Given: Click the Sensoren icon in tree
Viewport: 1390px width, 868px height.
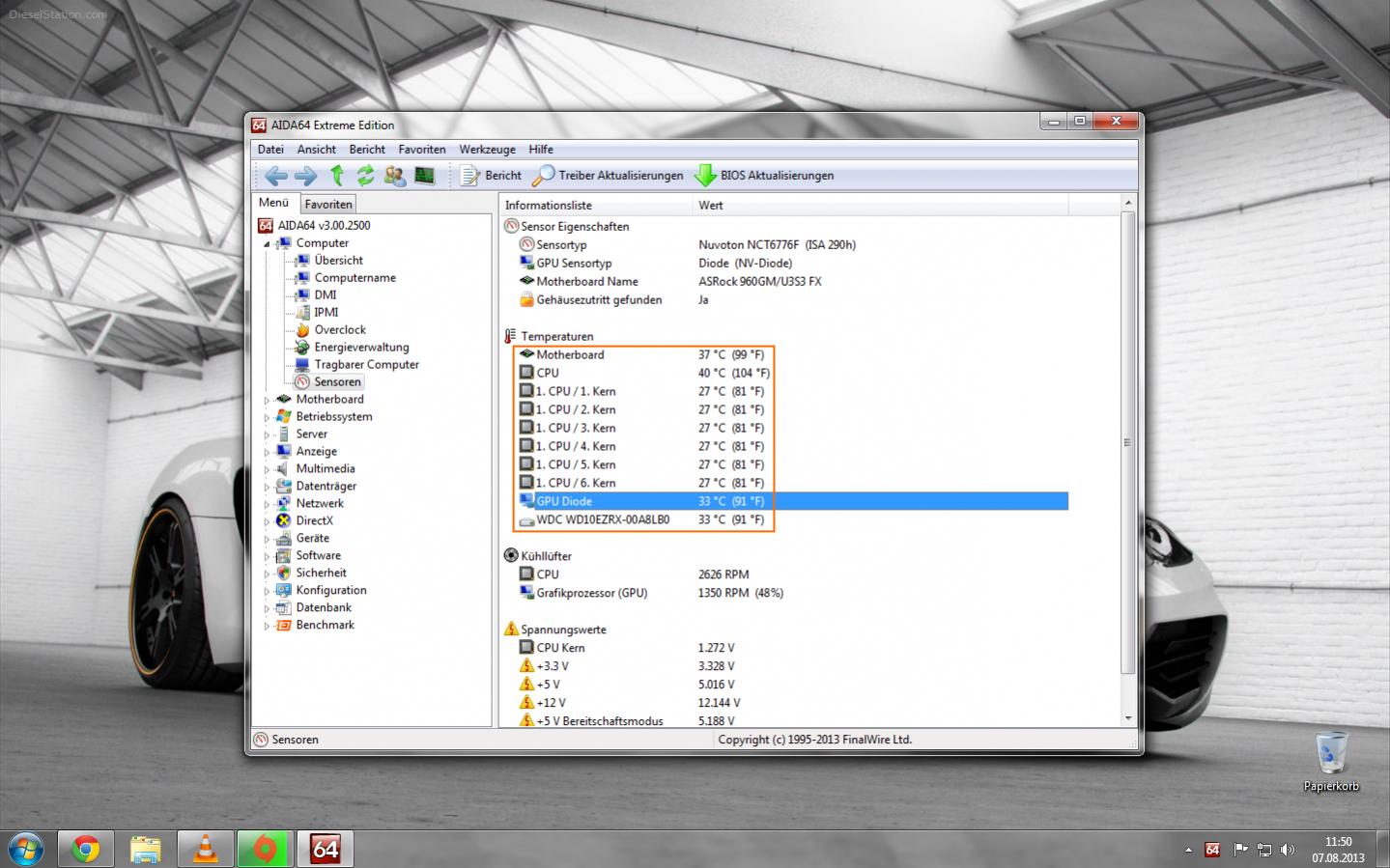Looking at the screenshot, I should click(302, 382).
